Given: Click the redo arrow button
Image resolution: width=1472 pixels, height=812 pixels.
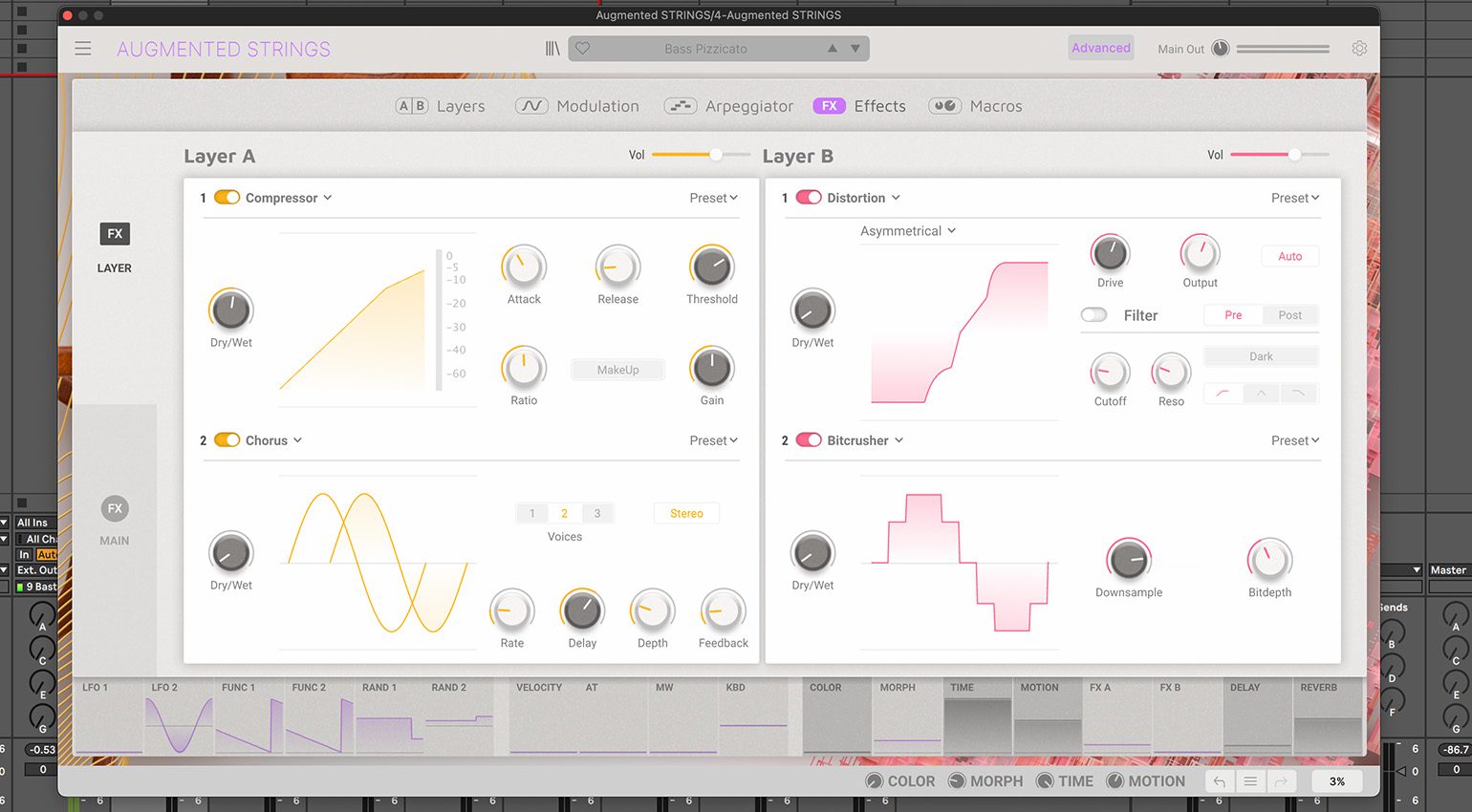Looking at the screenshot, I should [1281, 781].
